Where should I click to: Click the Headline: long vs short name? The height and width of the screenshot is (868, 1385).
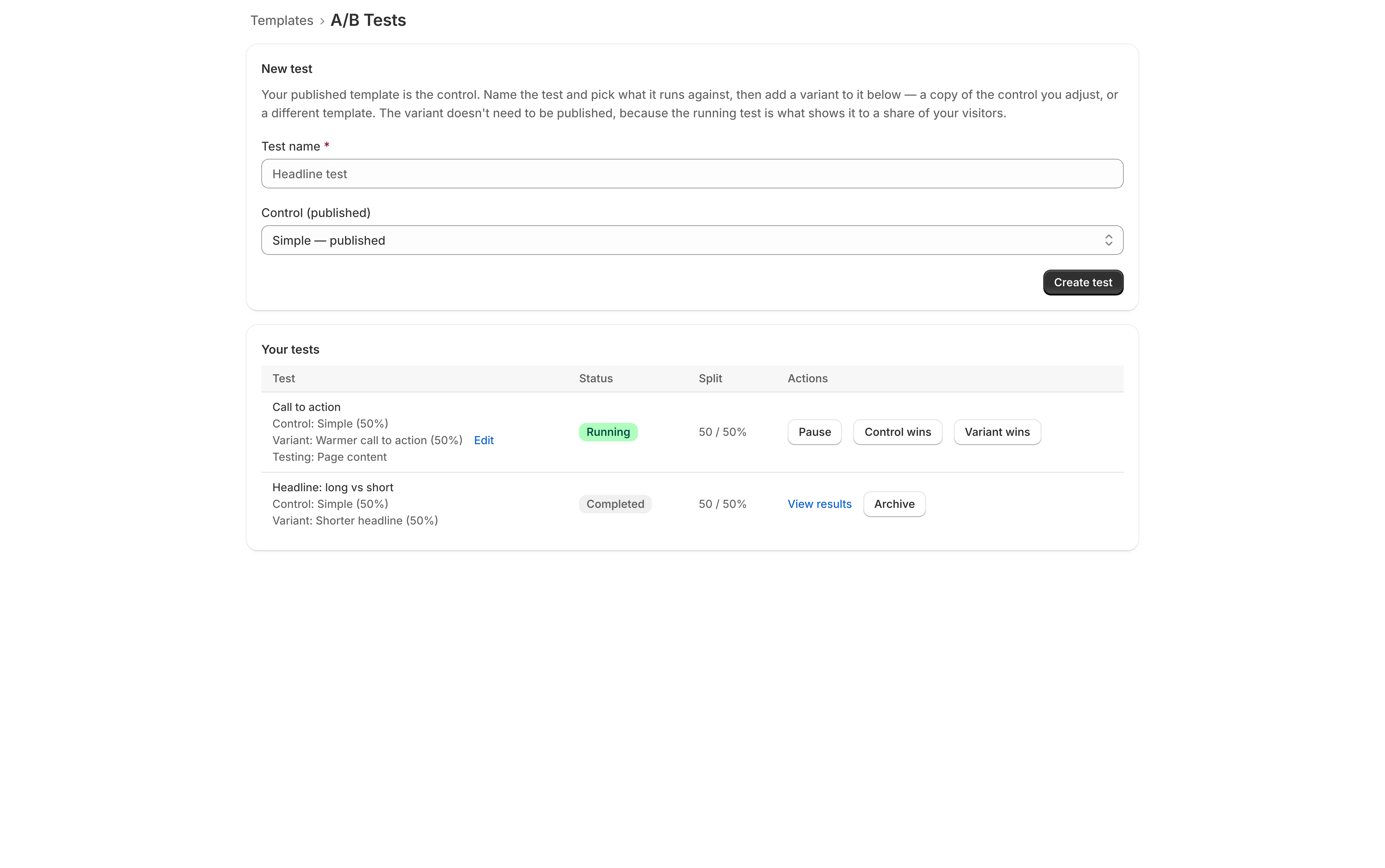(332, 487)
